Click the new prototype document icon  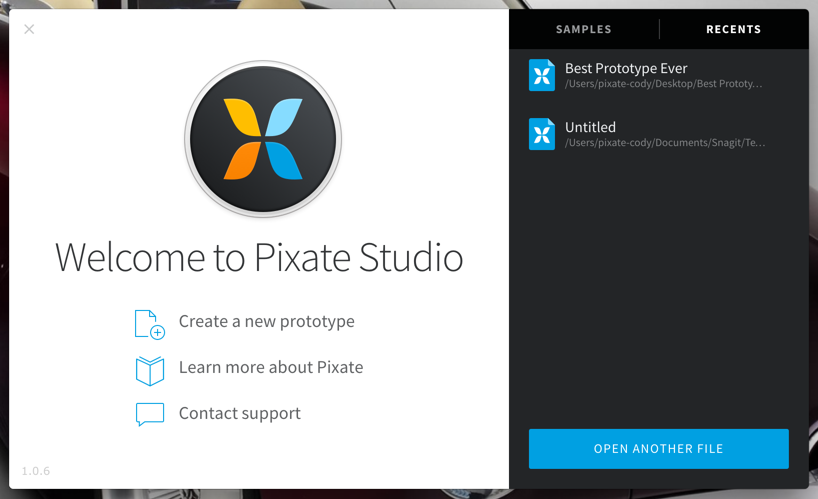point(150,324)
